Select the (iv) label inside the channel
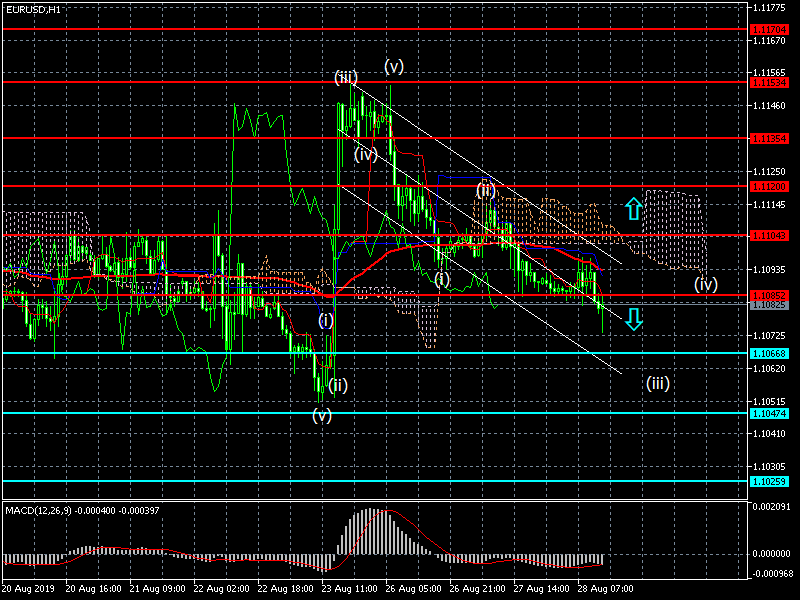The image size is (800, 600). pos(365,154)
